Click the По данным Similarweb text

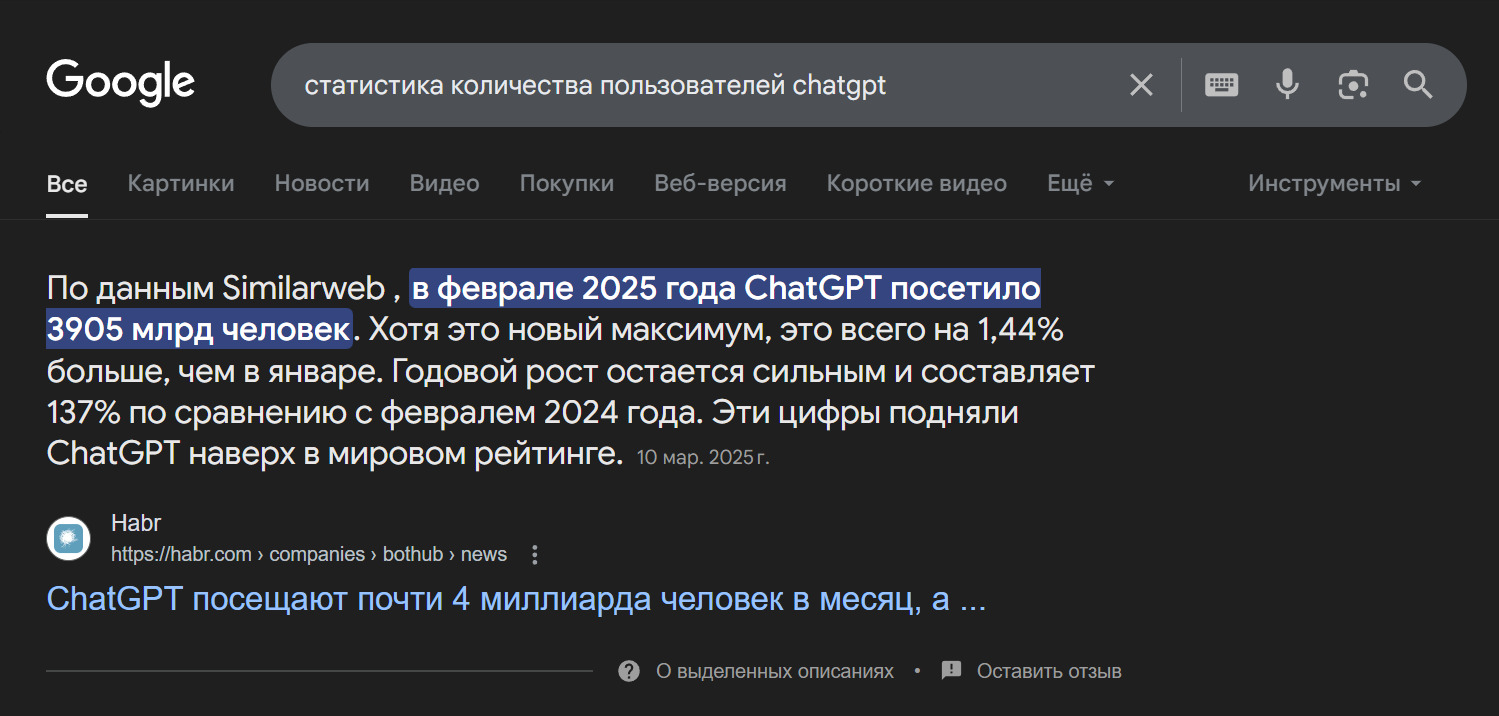pyautogui.click(x=215, y=289)
